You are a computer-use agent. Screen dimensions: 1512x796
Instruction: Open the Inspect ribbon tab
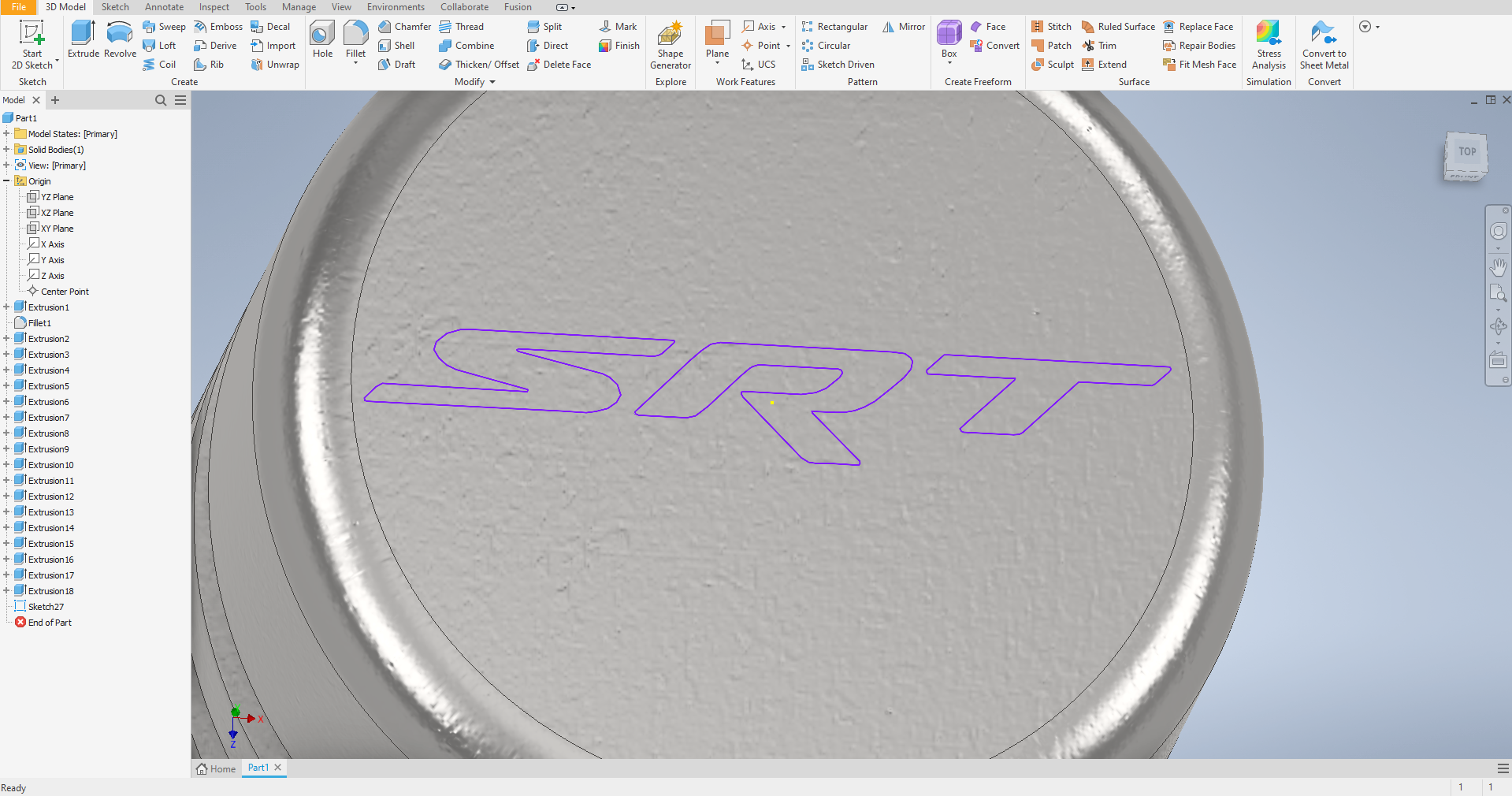point(214,7)
